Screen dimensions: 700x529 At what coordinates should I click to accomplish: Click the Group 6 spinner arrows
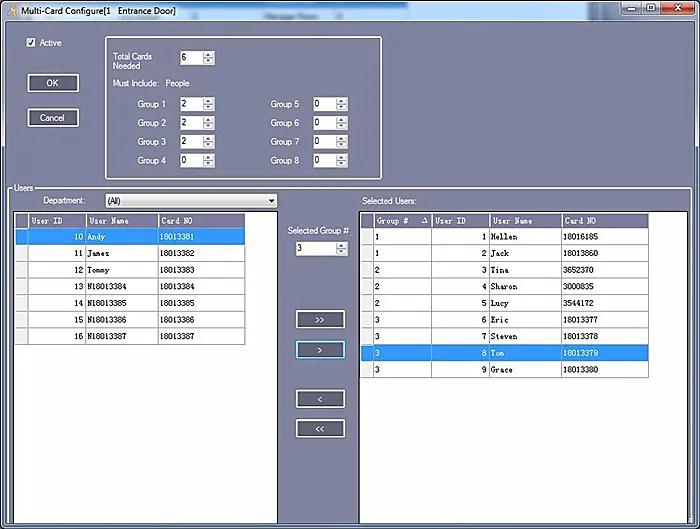point(342,123)
